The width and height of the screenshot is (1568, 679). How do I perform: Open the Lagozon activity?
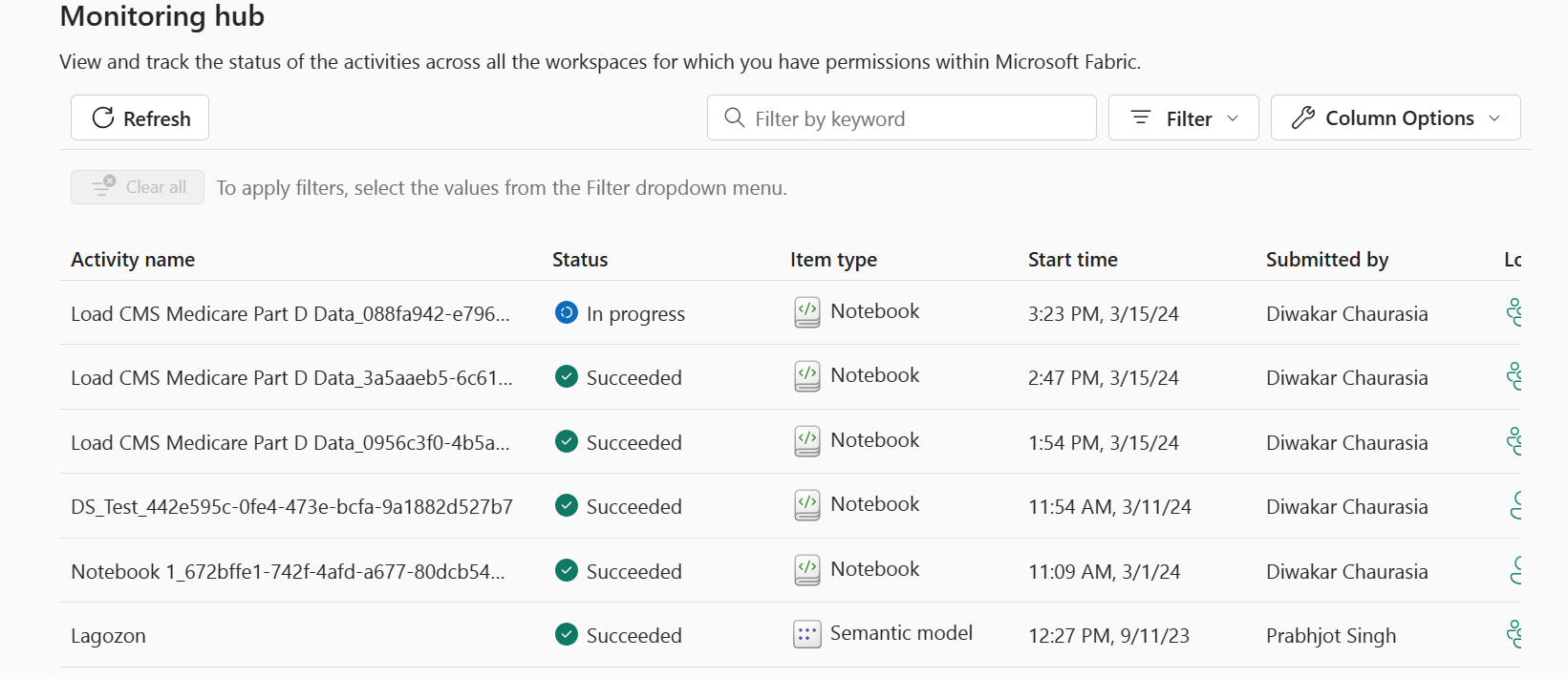108,636
